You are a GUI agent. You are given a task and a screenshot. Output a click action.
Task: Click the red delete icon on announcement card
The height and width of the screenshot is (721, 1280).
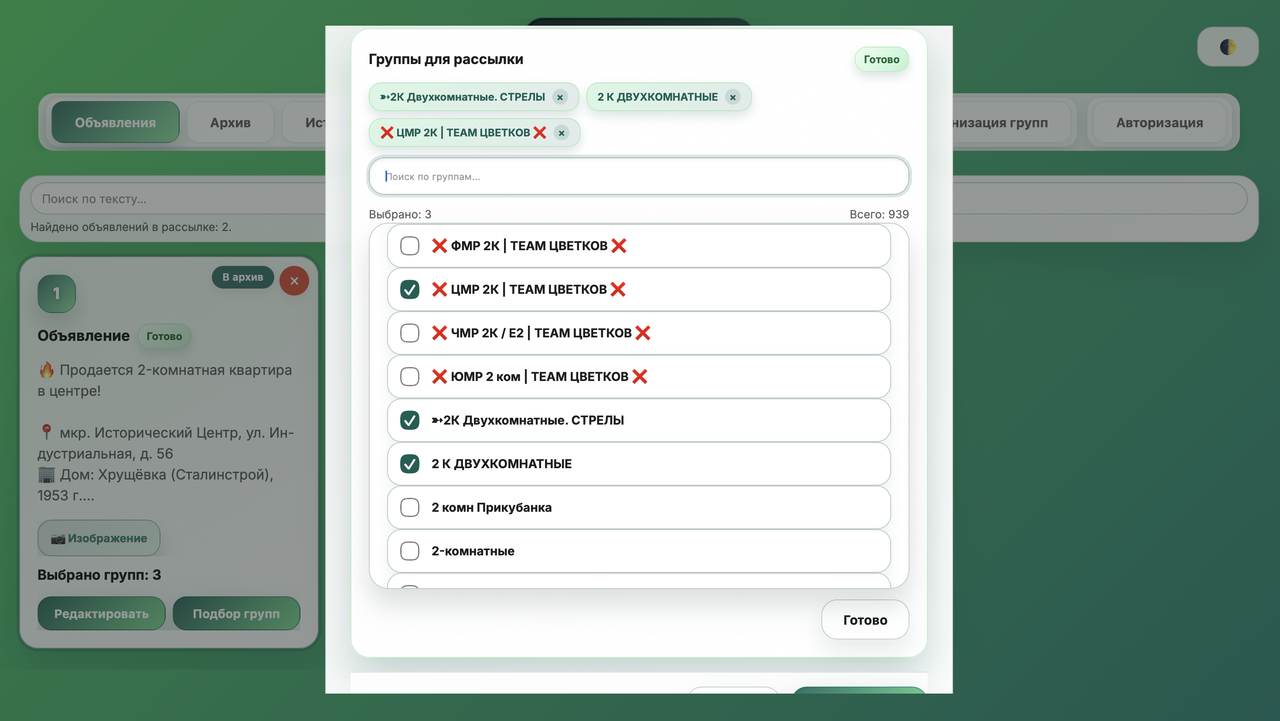294,281
